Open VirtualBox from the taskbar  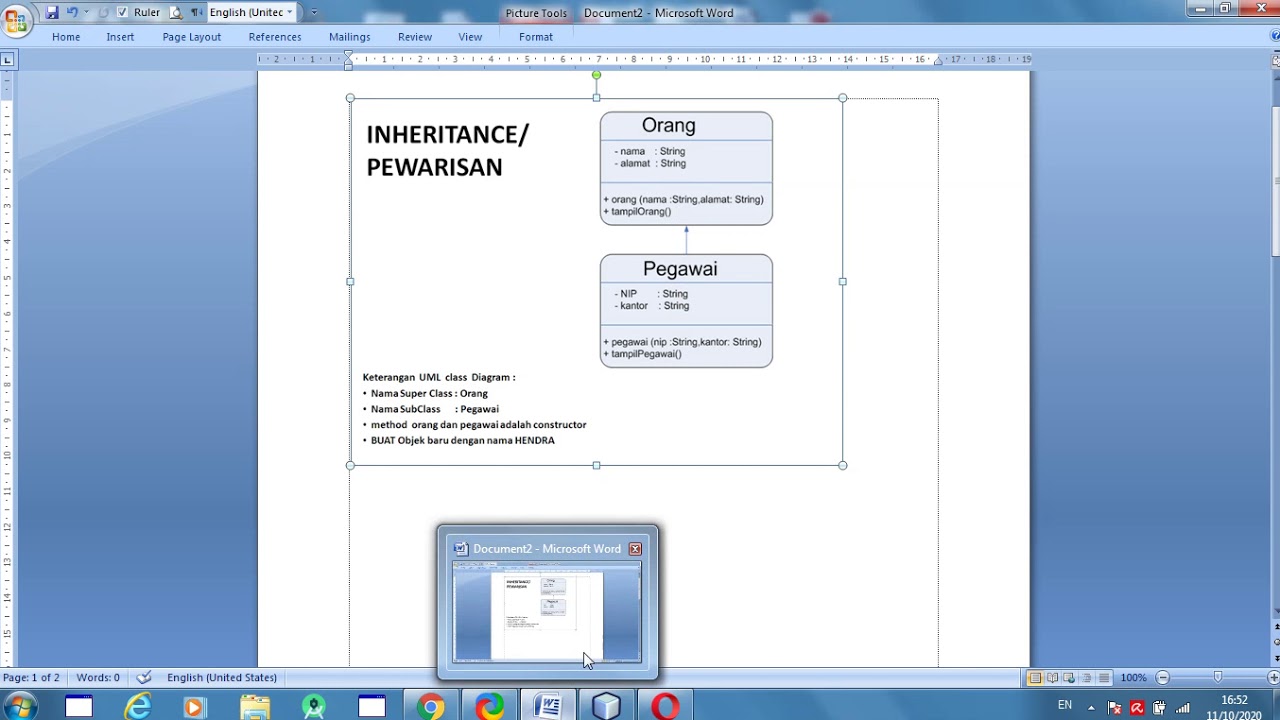tap(606, 707)
